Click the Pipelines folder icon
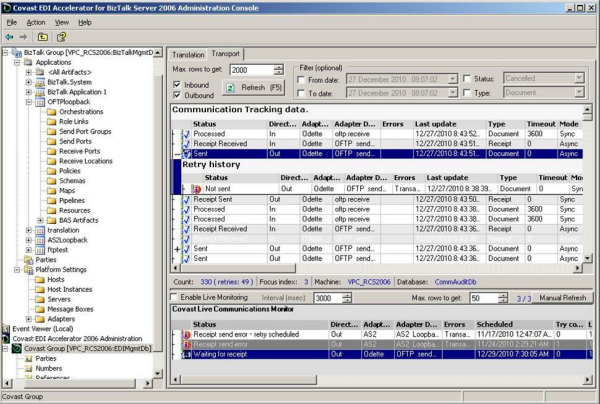The width and height of the screenshot is (600, 404). [x=51, y=201]
